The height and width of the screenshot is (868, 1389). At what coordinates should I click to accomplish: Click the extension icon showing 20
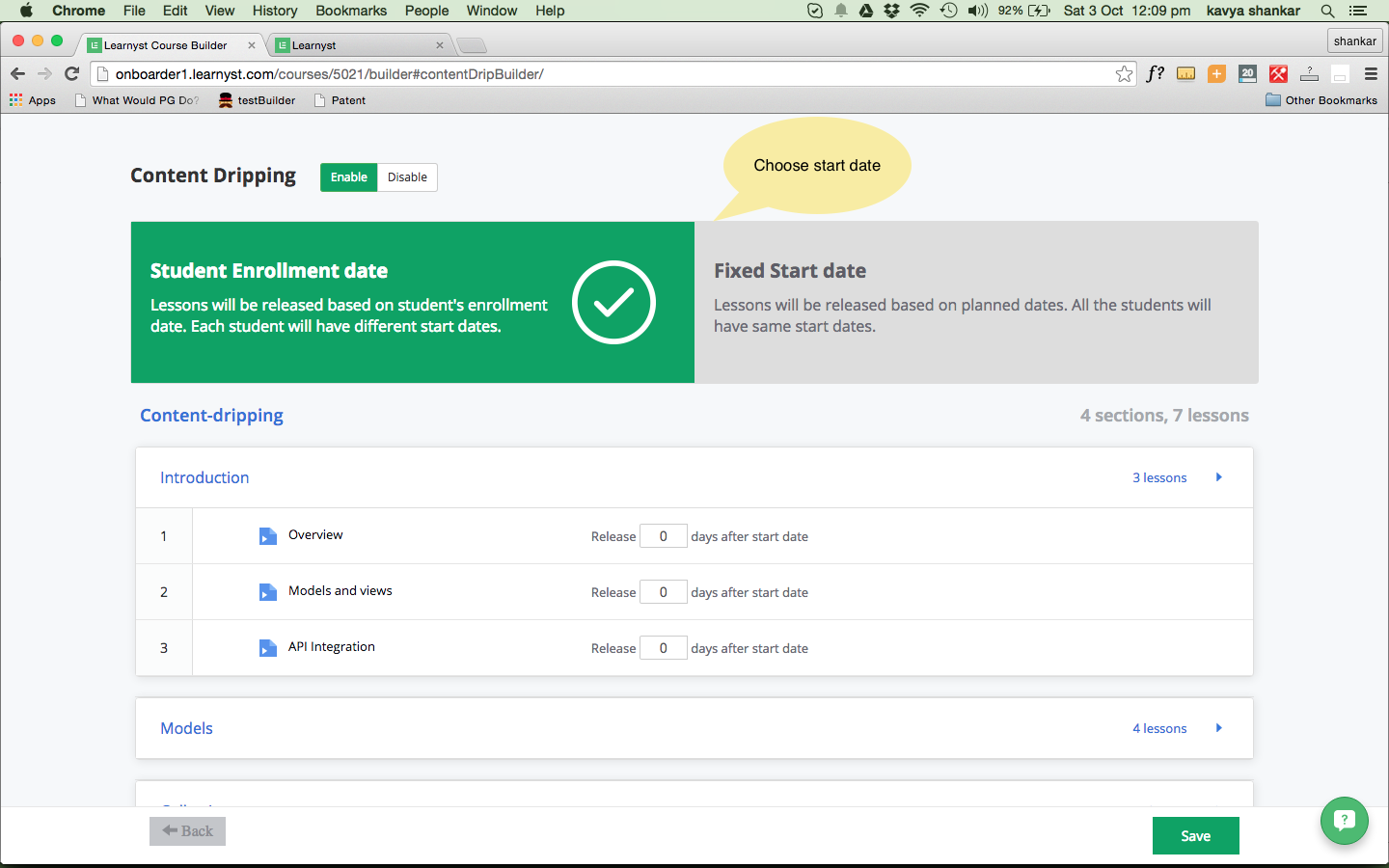[1248, 74]
